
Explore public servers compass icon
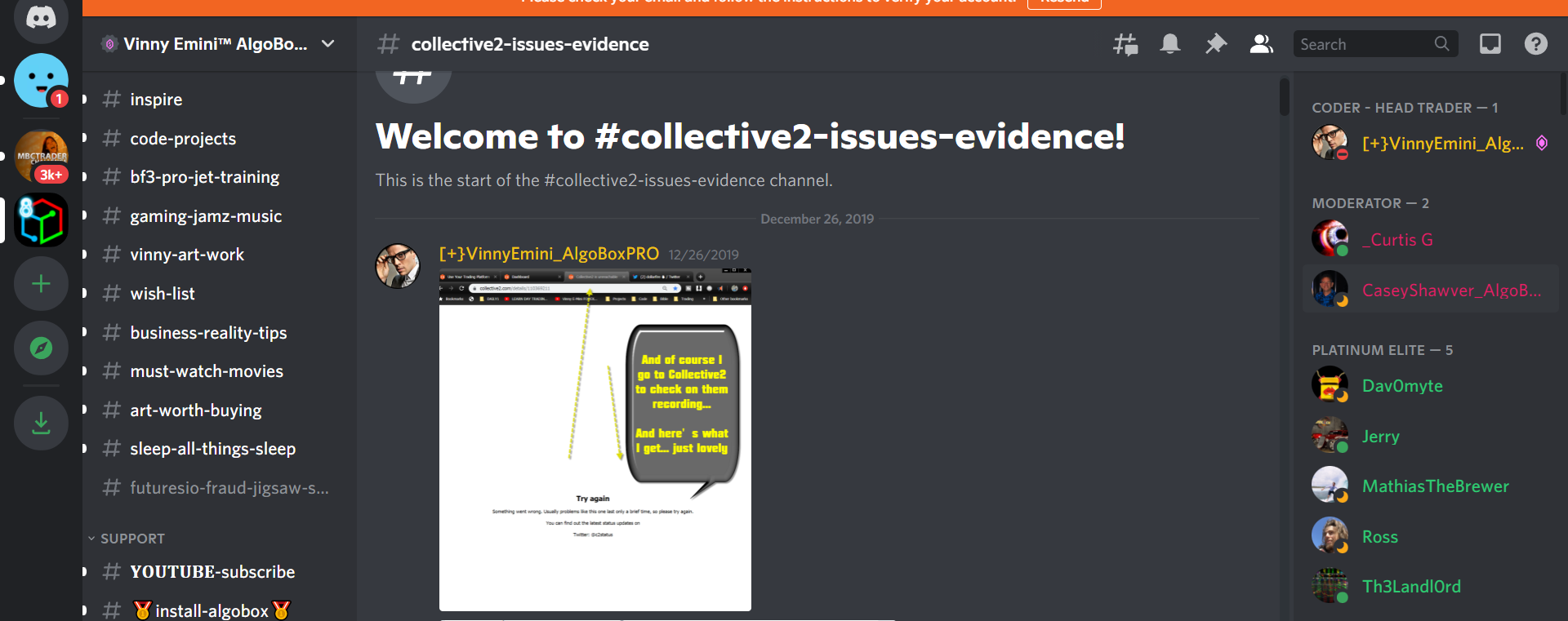(x=41, y=348)
